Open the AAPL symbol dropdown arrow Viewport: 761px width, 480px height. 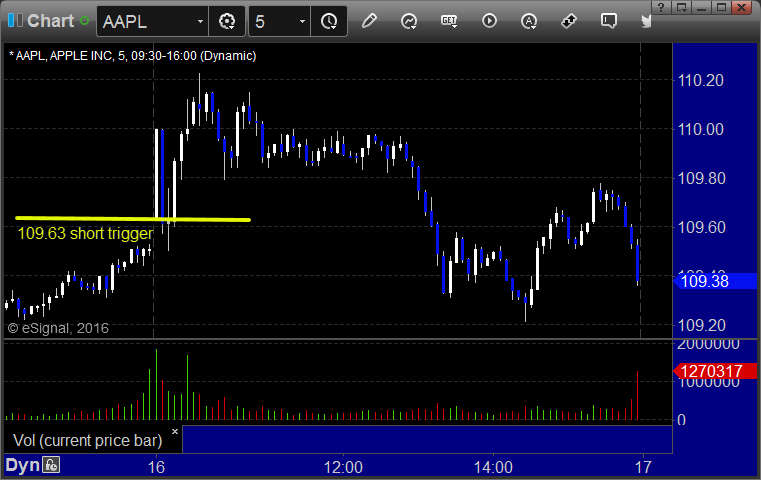coord(200,22)
